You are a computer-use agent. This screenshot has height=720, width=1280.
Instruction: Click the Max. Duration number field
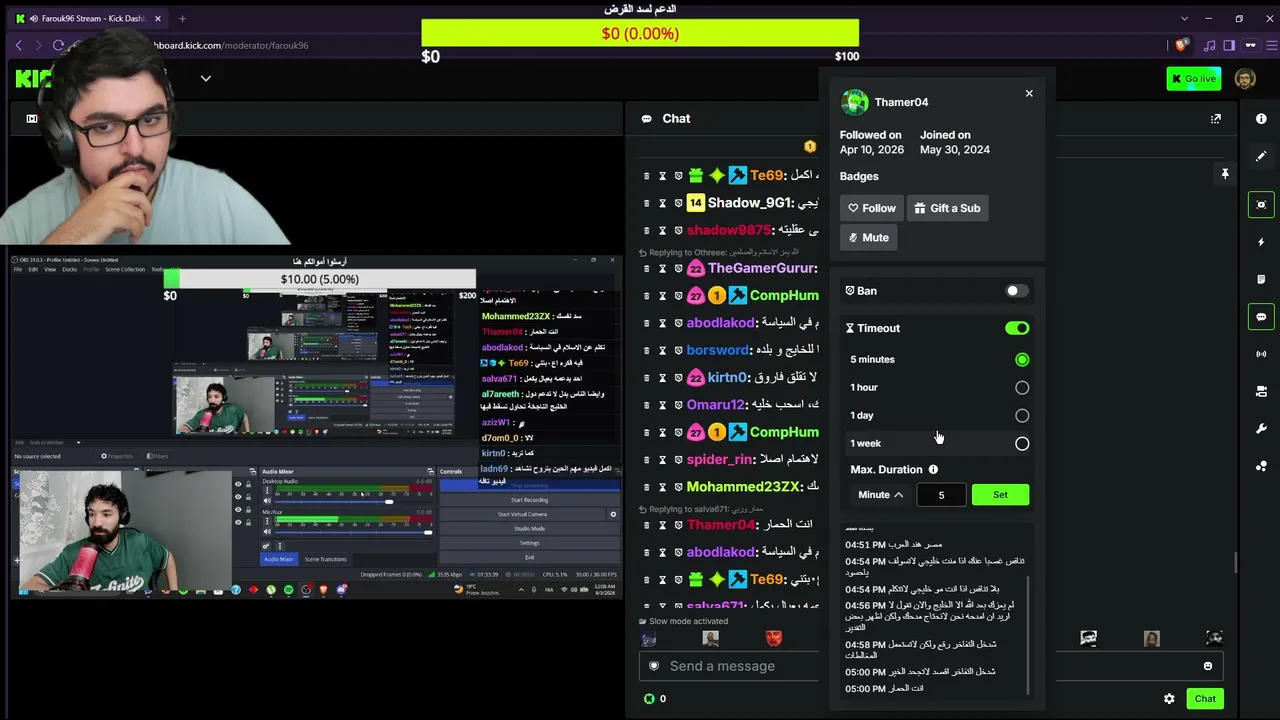click(941, 495)
